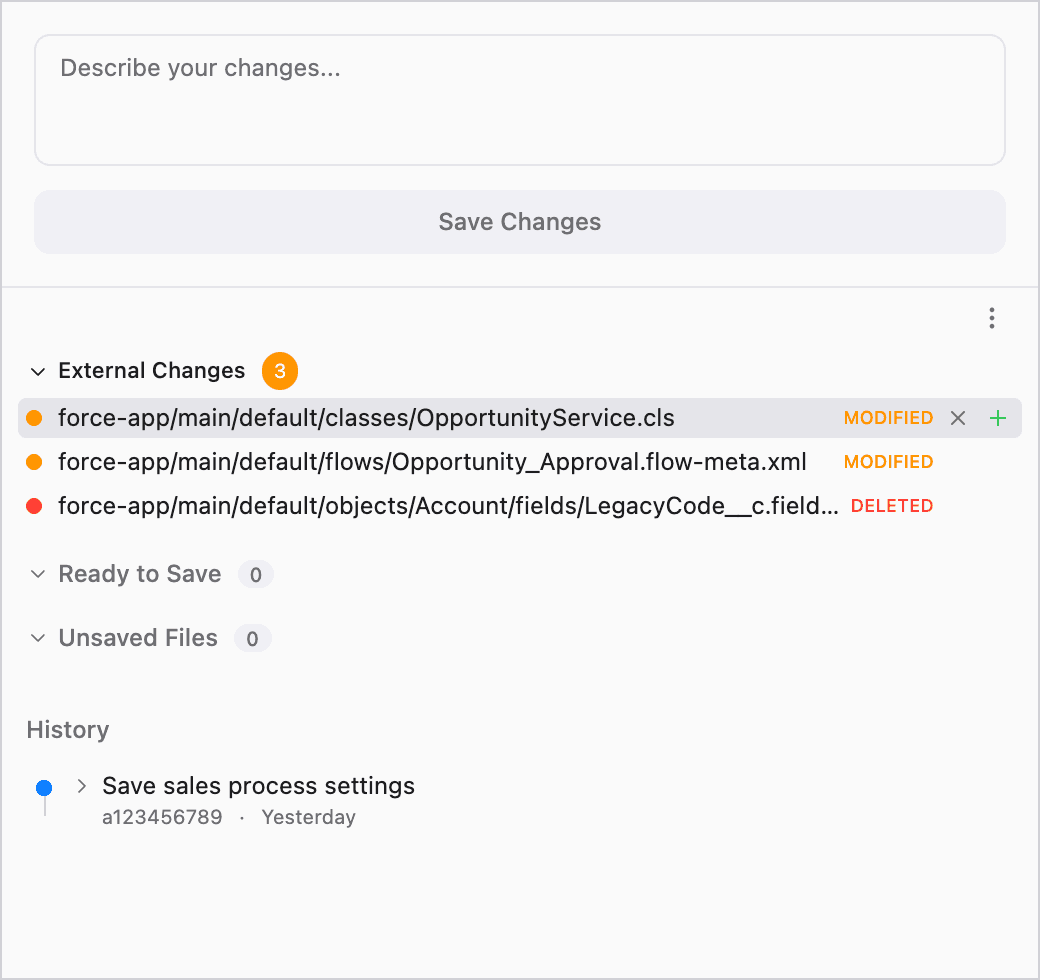
Task: Collapse the Unsaved Files section
Action: pos(38,638)
